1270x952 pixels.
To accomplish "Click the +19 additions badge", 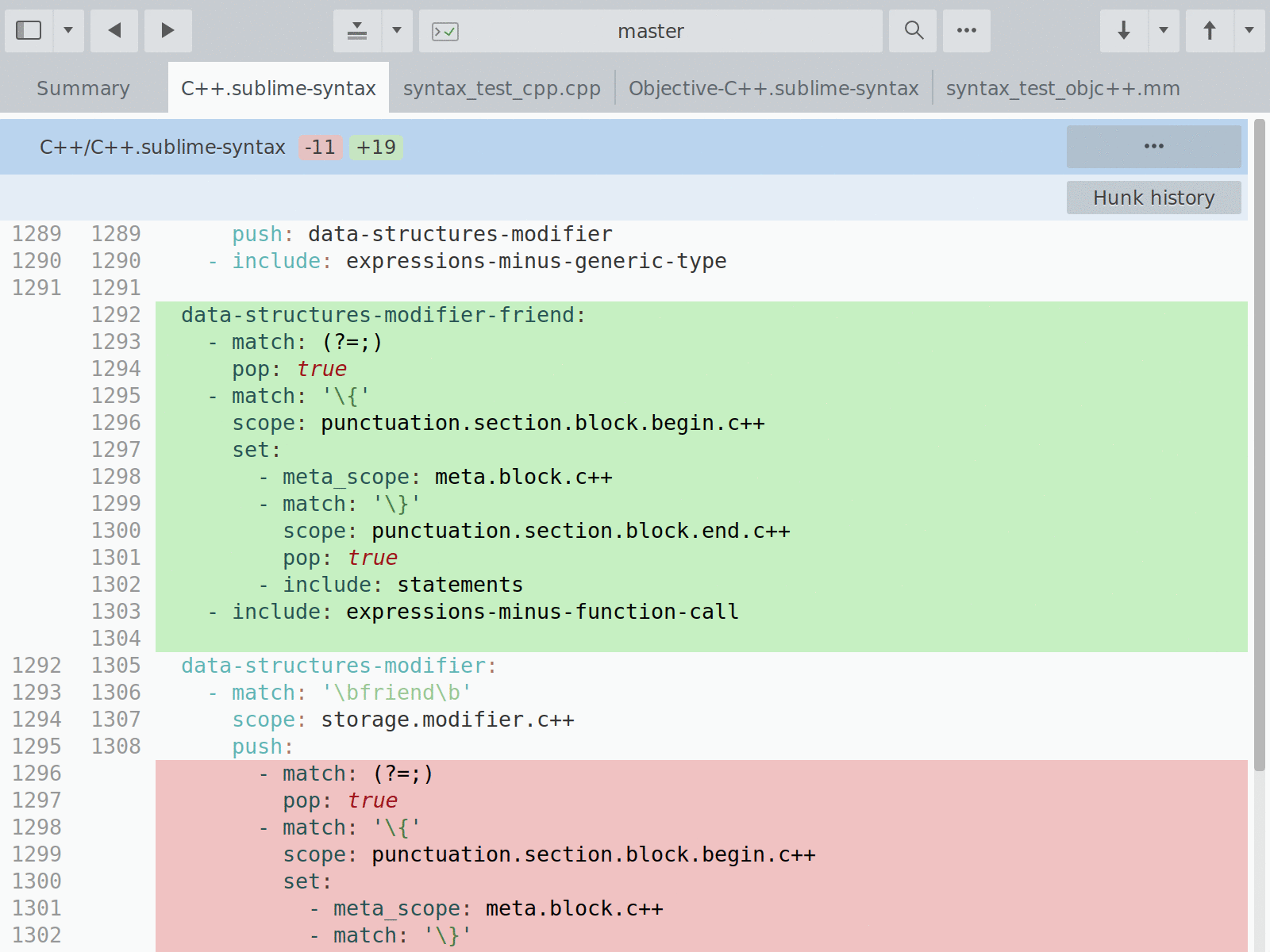I will click(x=376, y=148).
